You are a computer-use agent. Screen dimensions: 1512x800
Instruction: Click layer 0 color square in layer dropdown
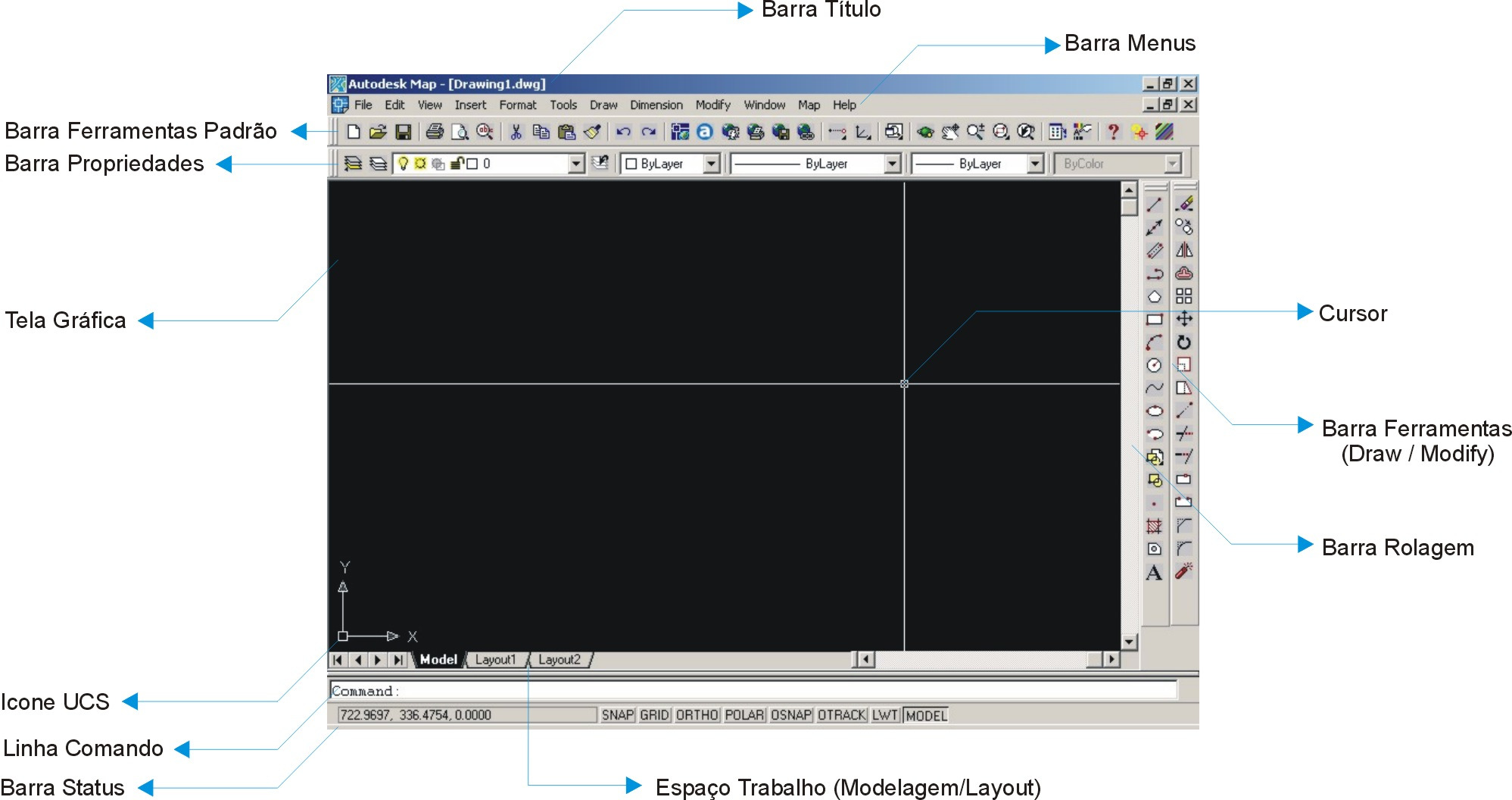coord(472,164)
